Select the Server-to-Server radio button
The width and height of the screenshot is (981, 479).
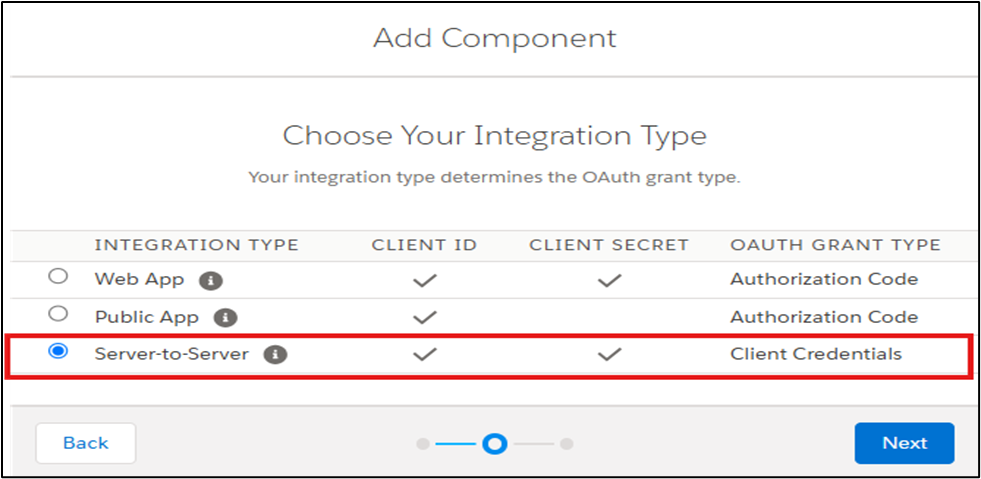[x=58, y=351]
